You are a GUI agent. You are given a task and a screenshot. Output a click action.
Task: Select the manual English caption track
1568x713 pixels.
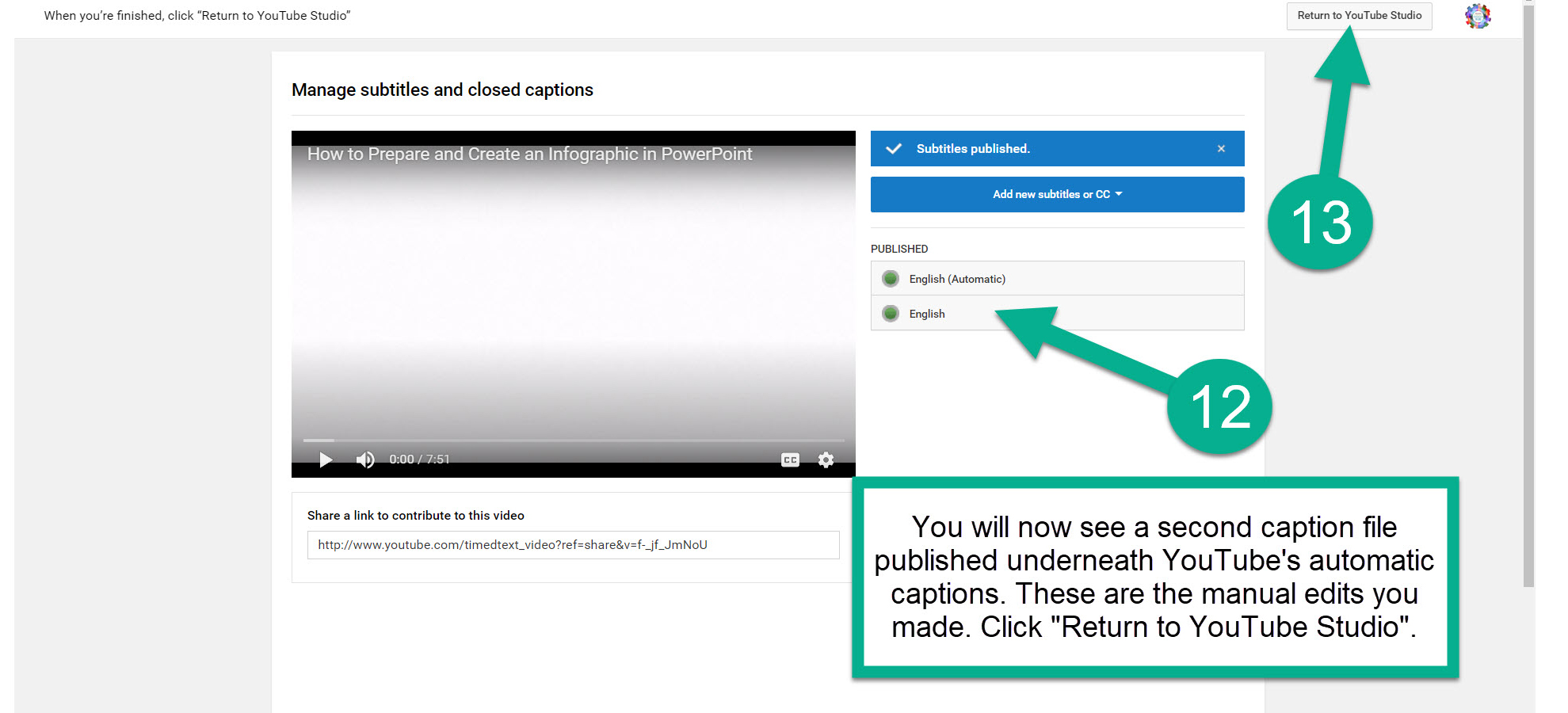coord(1057,314)
